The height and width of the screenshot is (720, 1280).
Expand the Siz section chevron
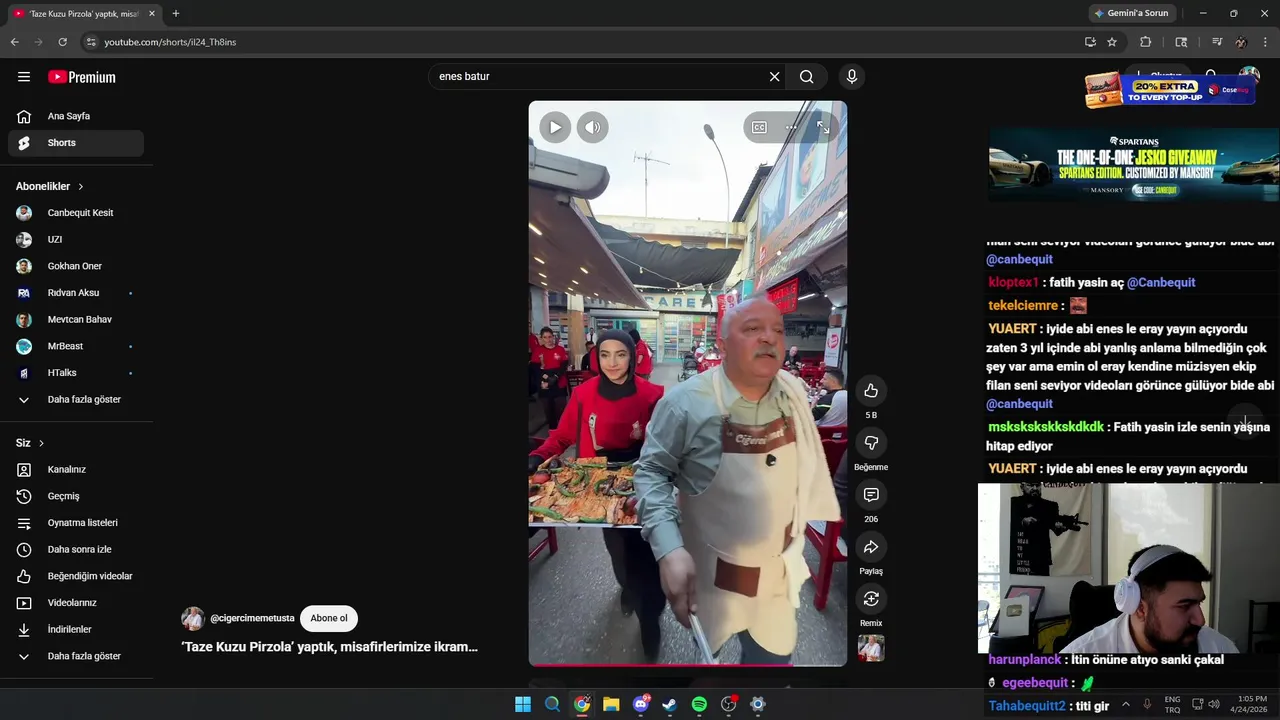[x=41, y=443]
